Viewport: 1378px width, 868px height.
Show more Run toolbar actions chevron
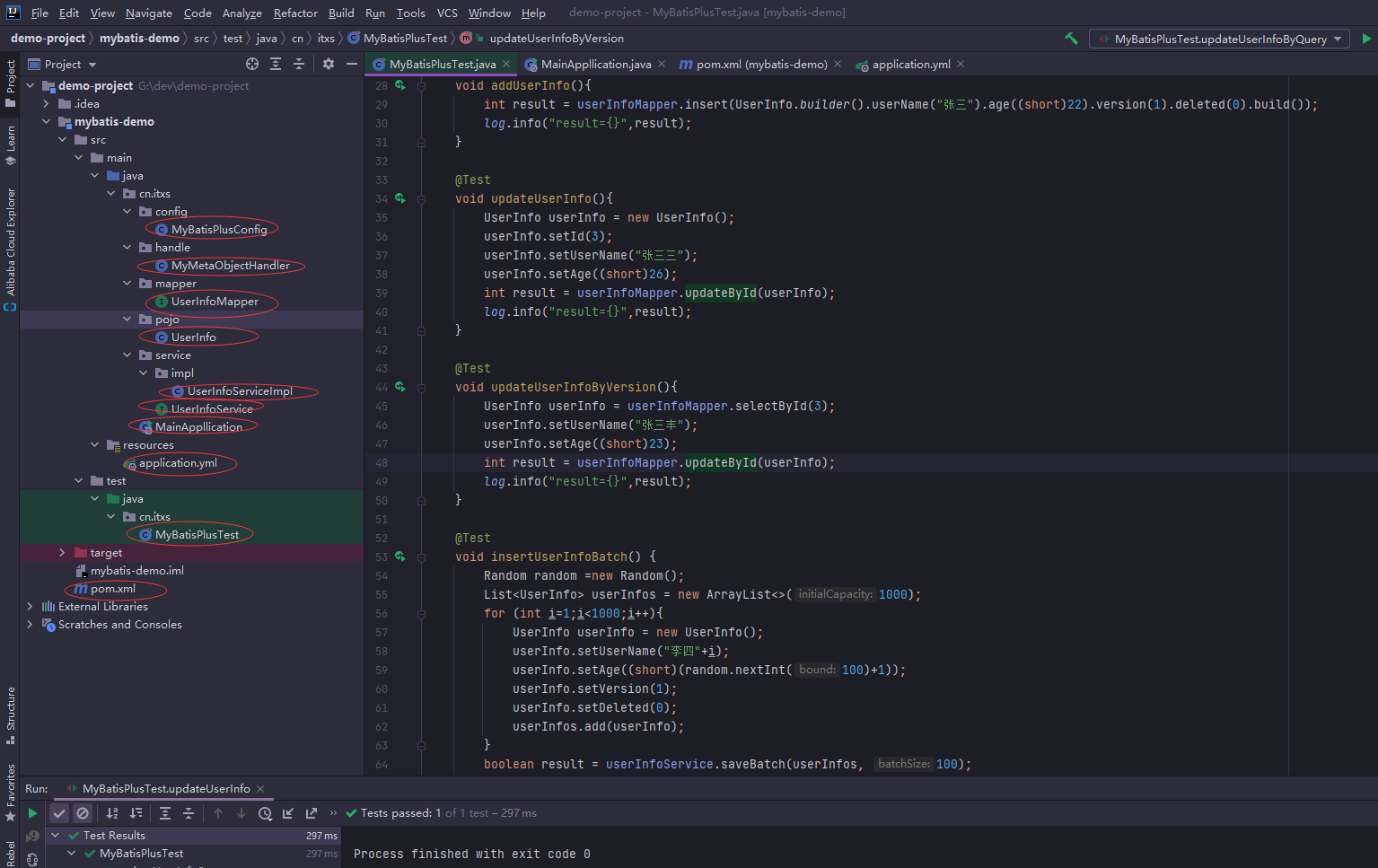333,813
